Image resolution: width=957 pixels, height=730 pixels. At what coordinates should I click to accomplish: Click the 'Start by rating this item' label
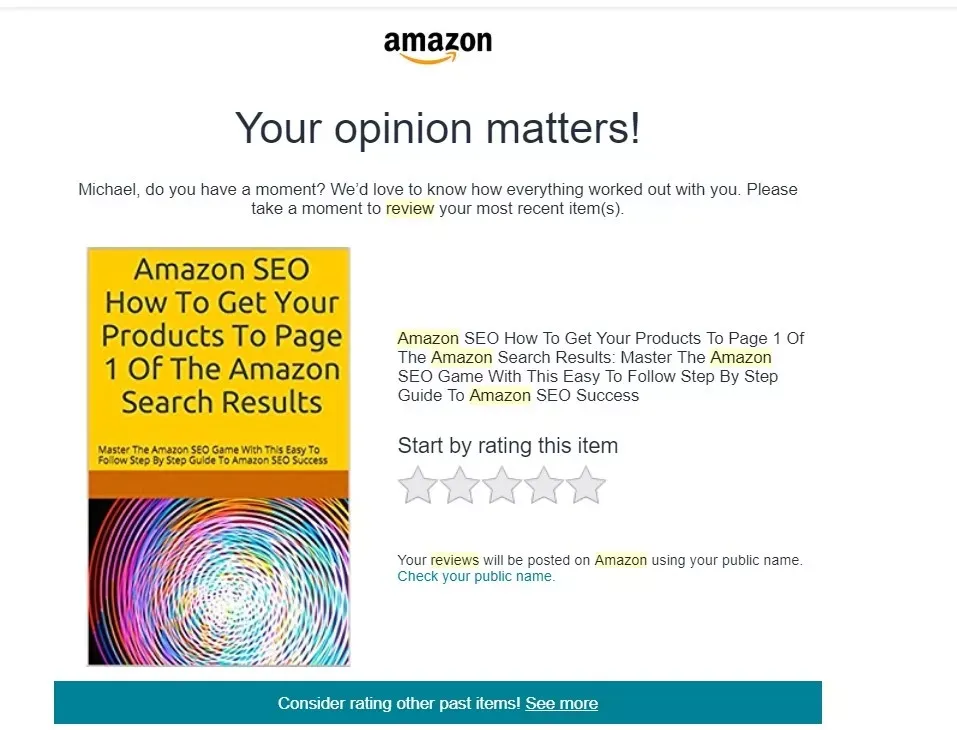pos(508,446)
